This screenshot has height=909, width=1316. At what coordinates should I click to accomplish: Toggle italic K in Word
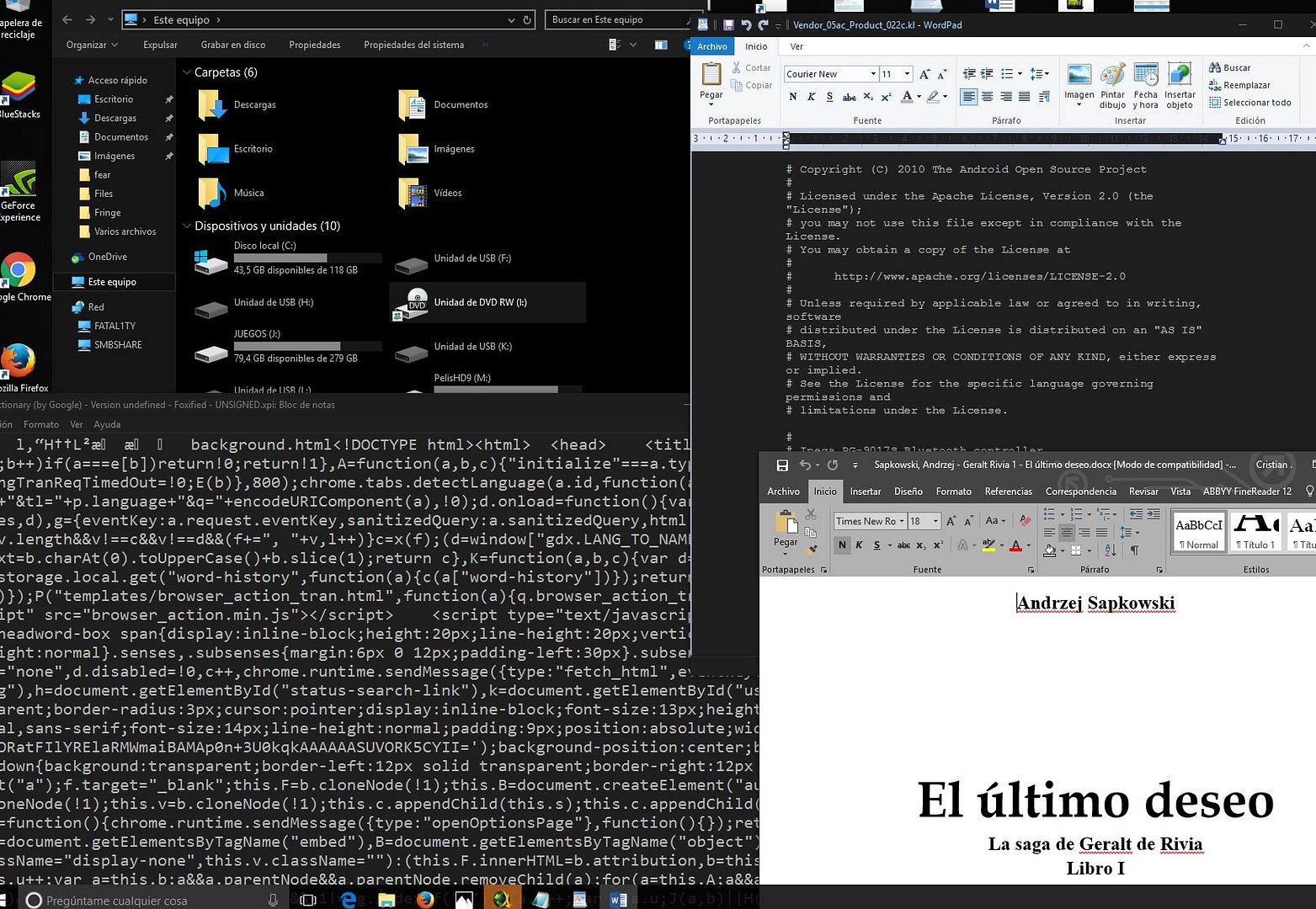tap(860, 545)
